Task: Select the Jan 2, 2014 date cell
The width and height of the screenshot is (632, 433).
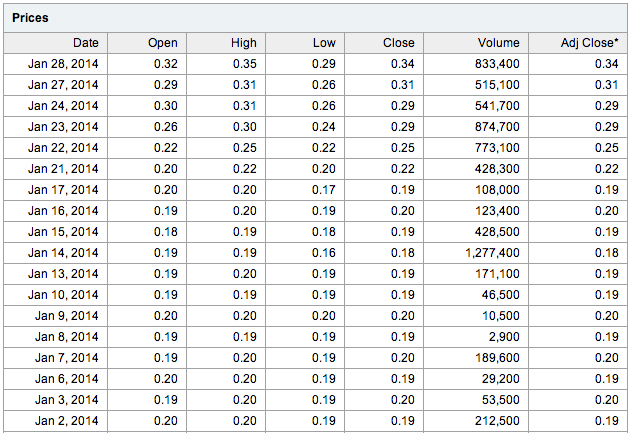Action: click(x=56, y=421)
